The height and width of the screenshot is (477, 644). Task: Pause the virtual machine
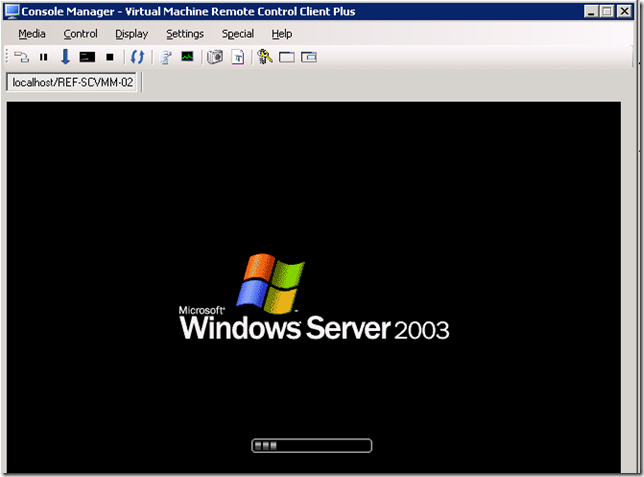[44, 57]
